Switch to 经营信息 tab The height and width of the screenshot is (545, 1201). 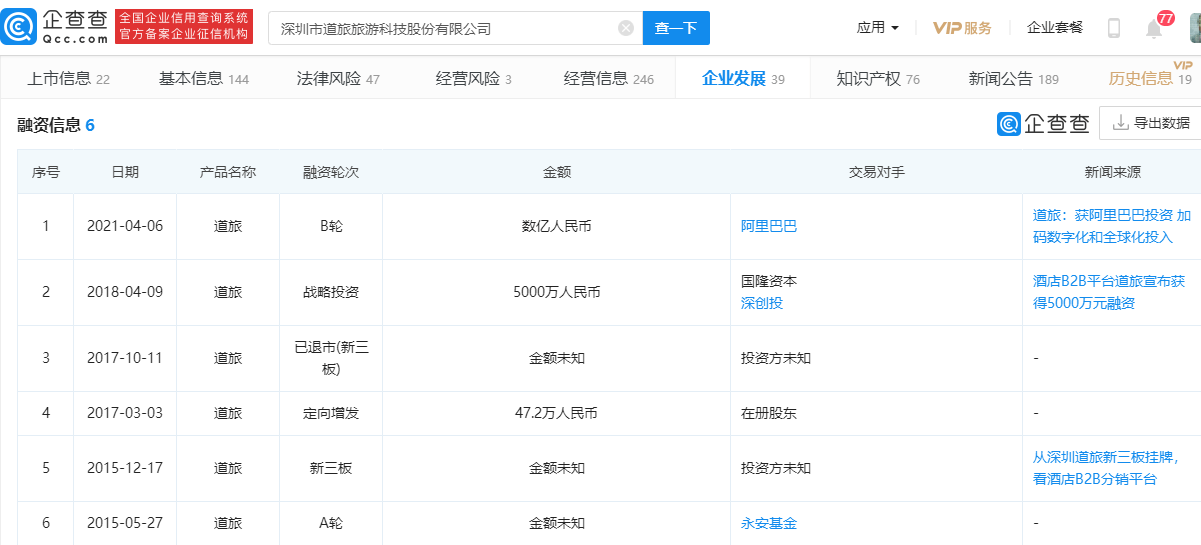tap(609, 79)
